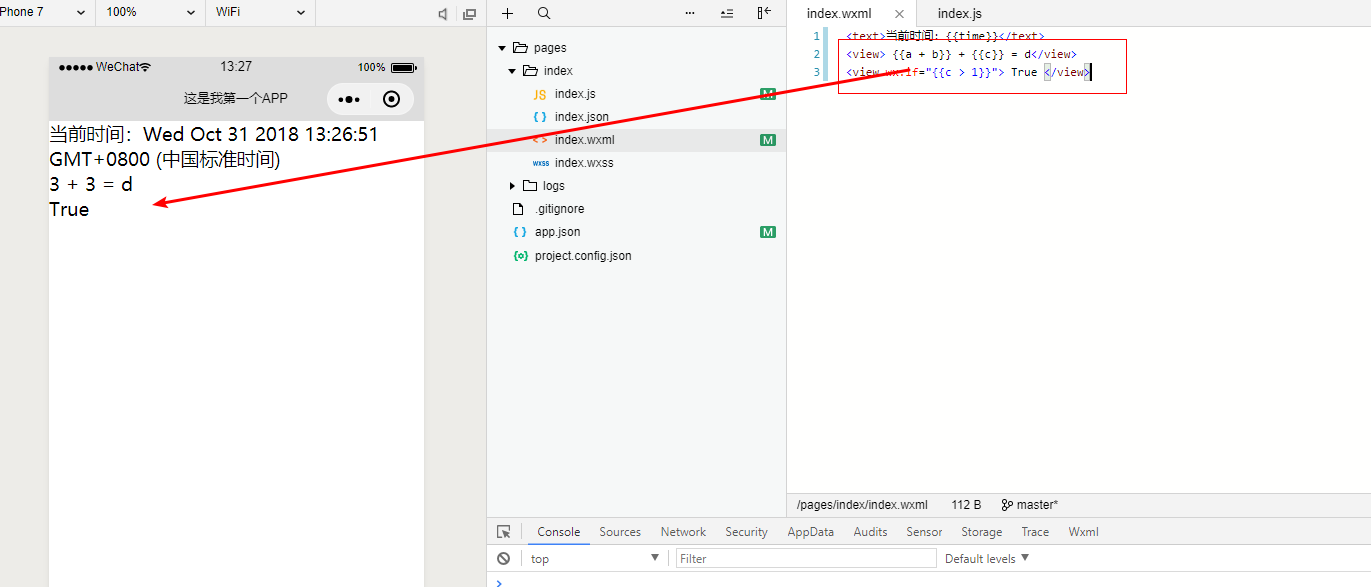Open the Default levels log dropdown
Viewport: 1371px width, 587px height.
coord(987,559)
